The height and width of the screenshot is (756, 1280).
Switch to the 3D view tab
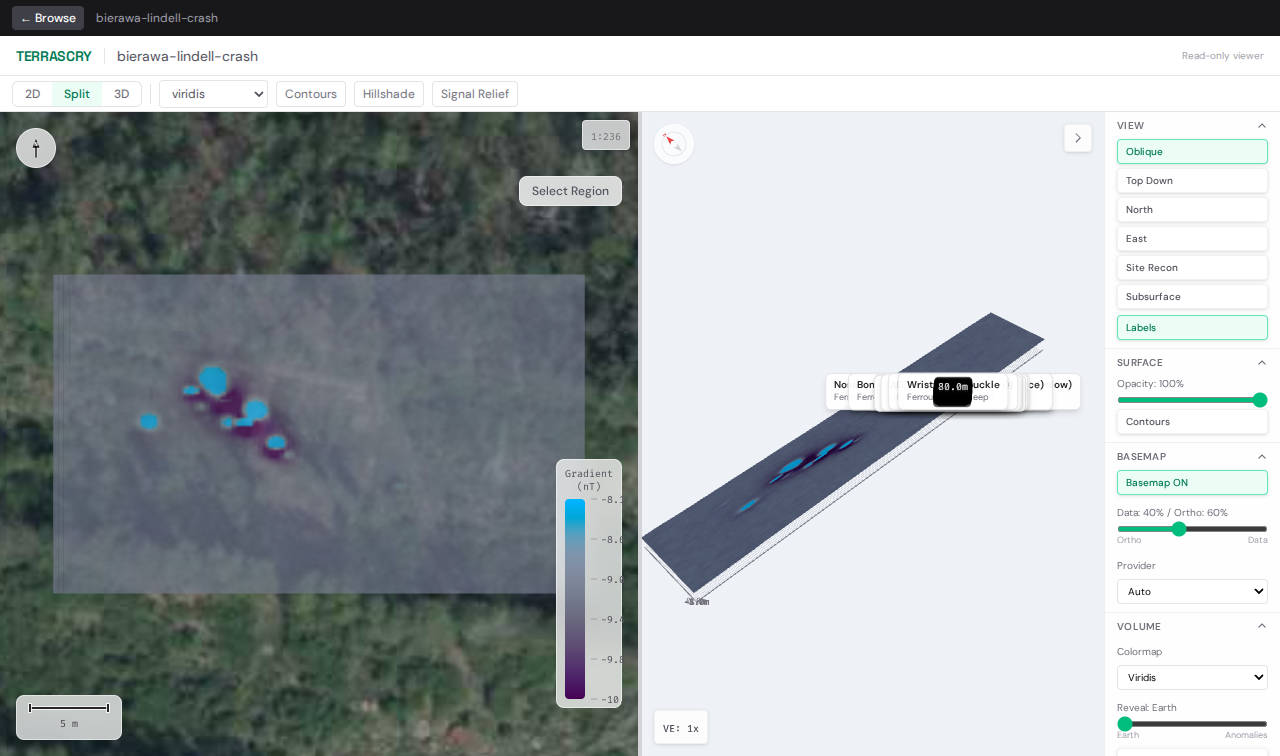tap(121, 93)
